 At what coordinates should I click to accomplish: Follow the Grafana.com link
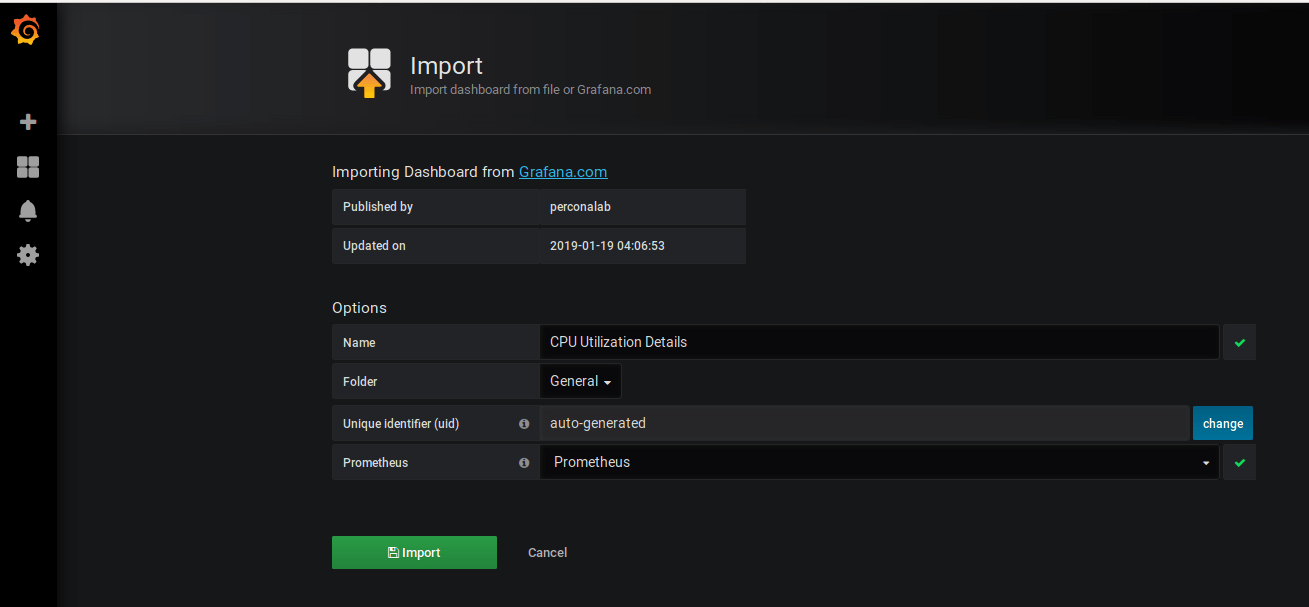point(563,172)
